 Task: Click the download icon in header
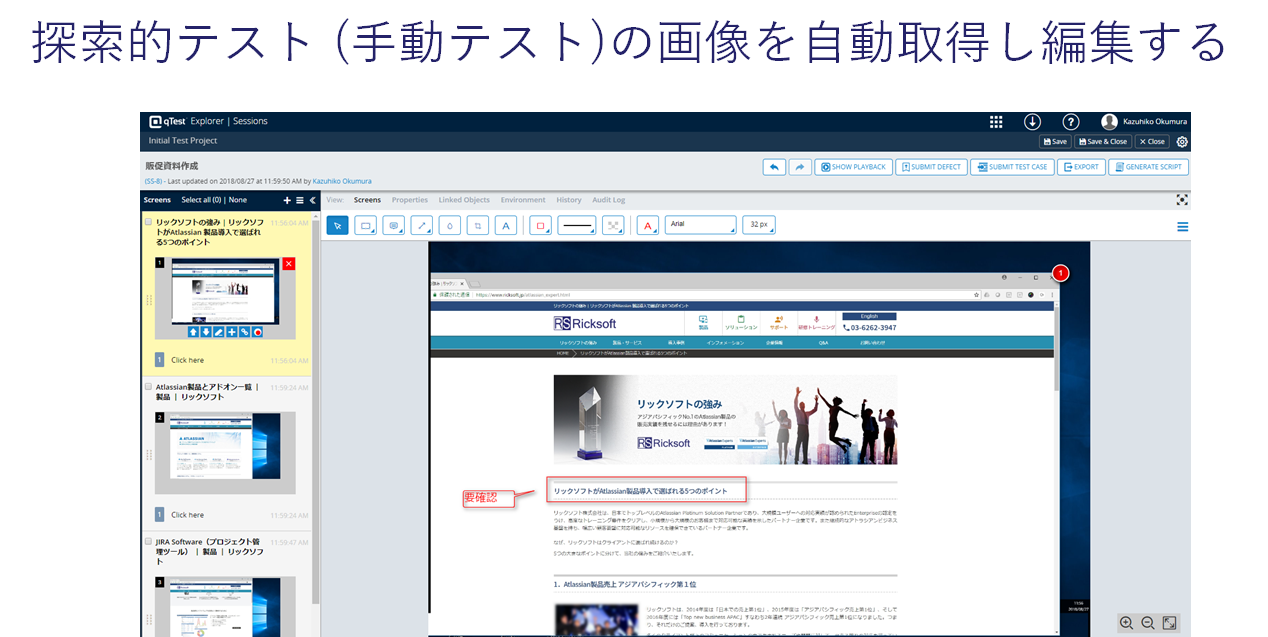coord(1032,121)
